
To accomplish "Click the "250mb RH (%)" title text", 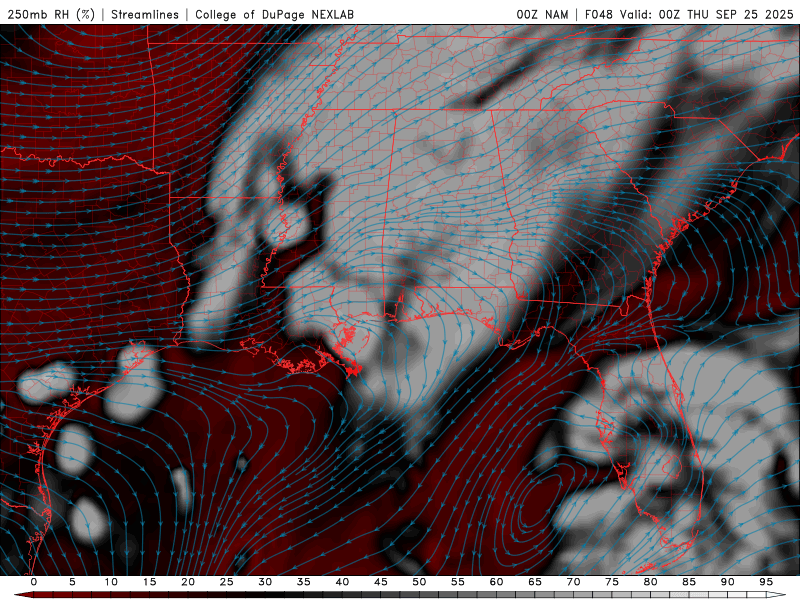I will [x=51, y=14].
